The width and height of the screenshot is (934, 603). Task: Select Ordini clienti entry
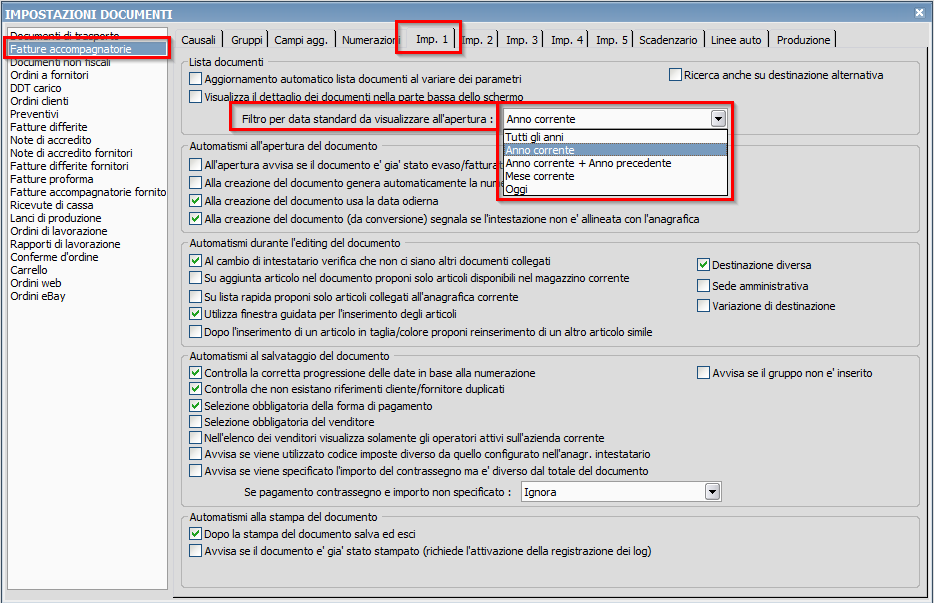[x=88, y=101]
